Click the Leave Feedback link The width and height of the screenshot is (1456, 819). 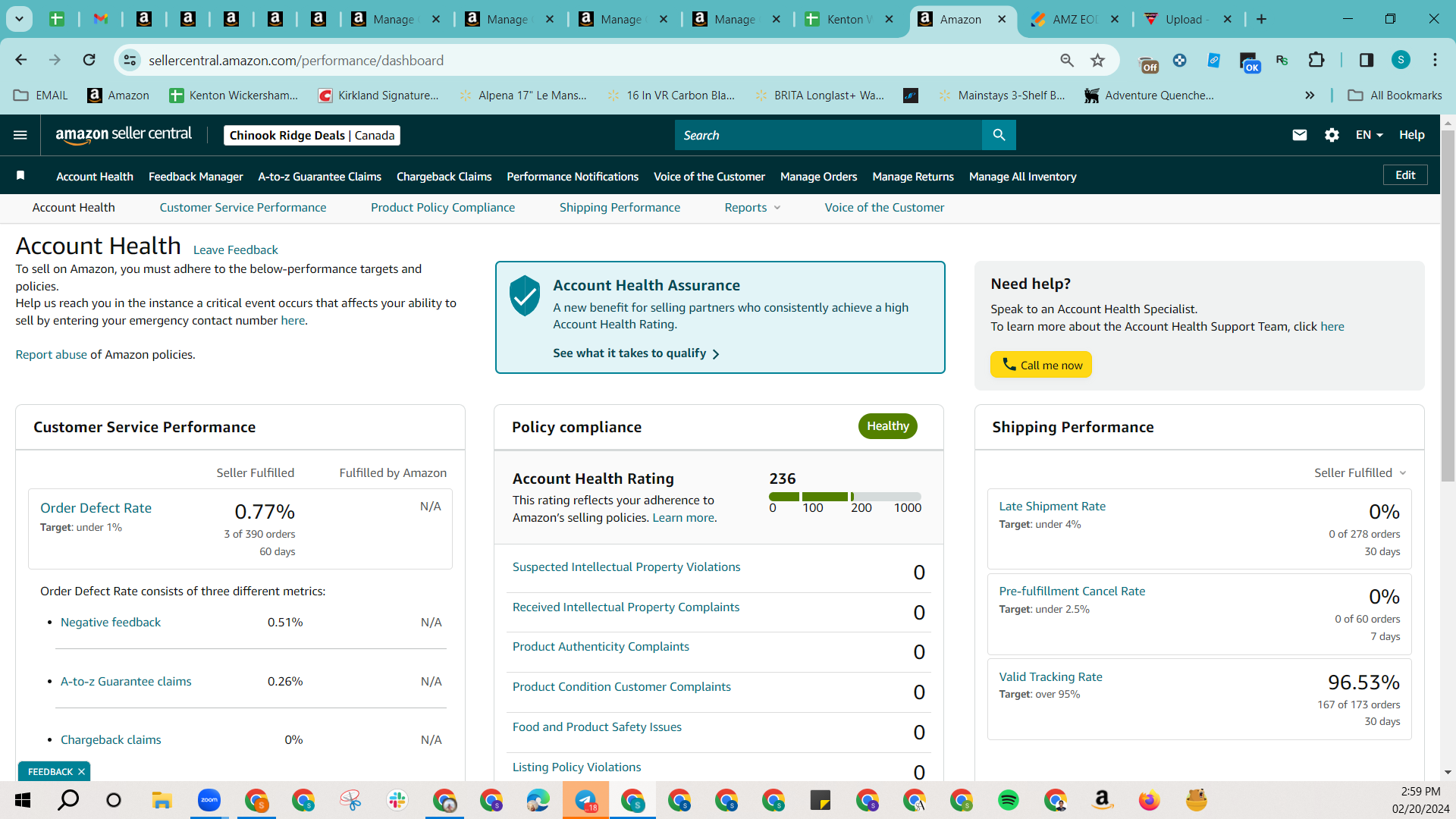235,250
